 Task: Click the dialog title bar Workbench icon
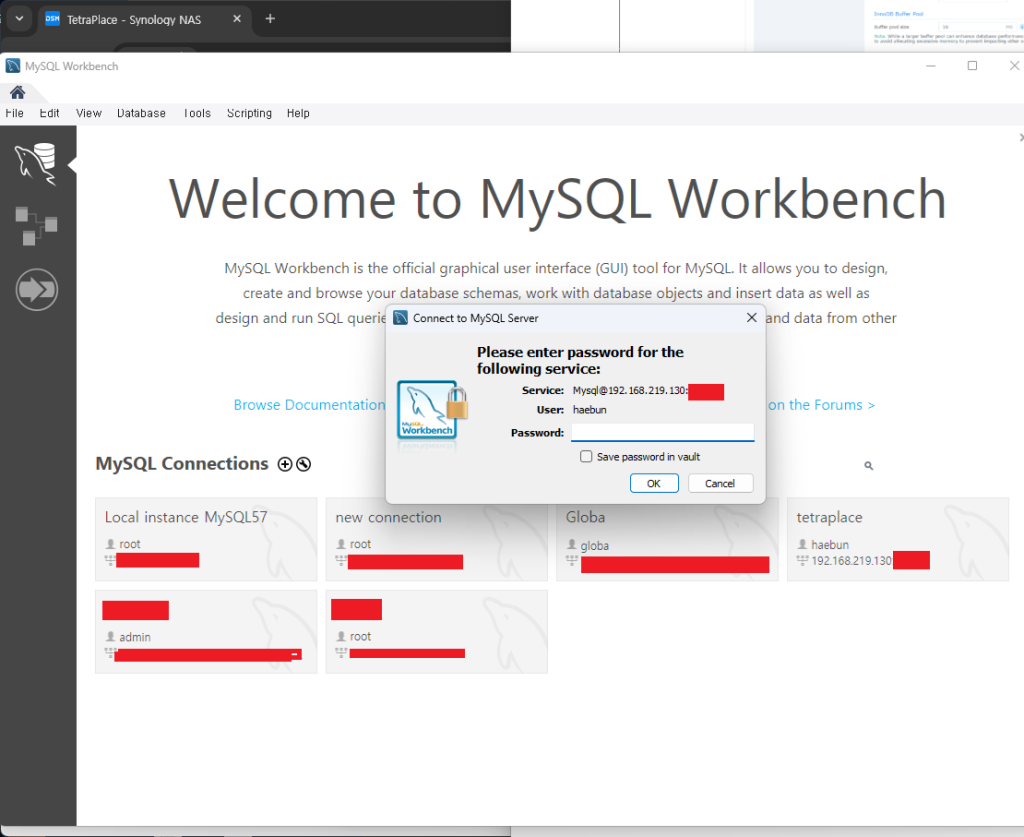point(400,318)
